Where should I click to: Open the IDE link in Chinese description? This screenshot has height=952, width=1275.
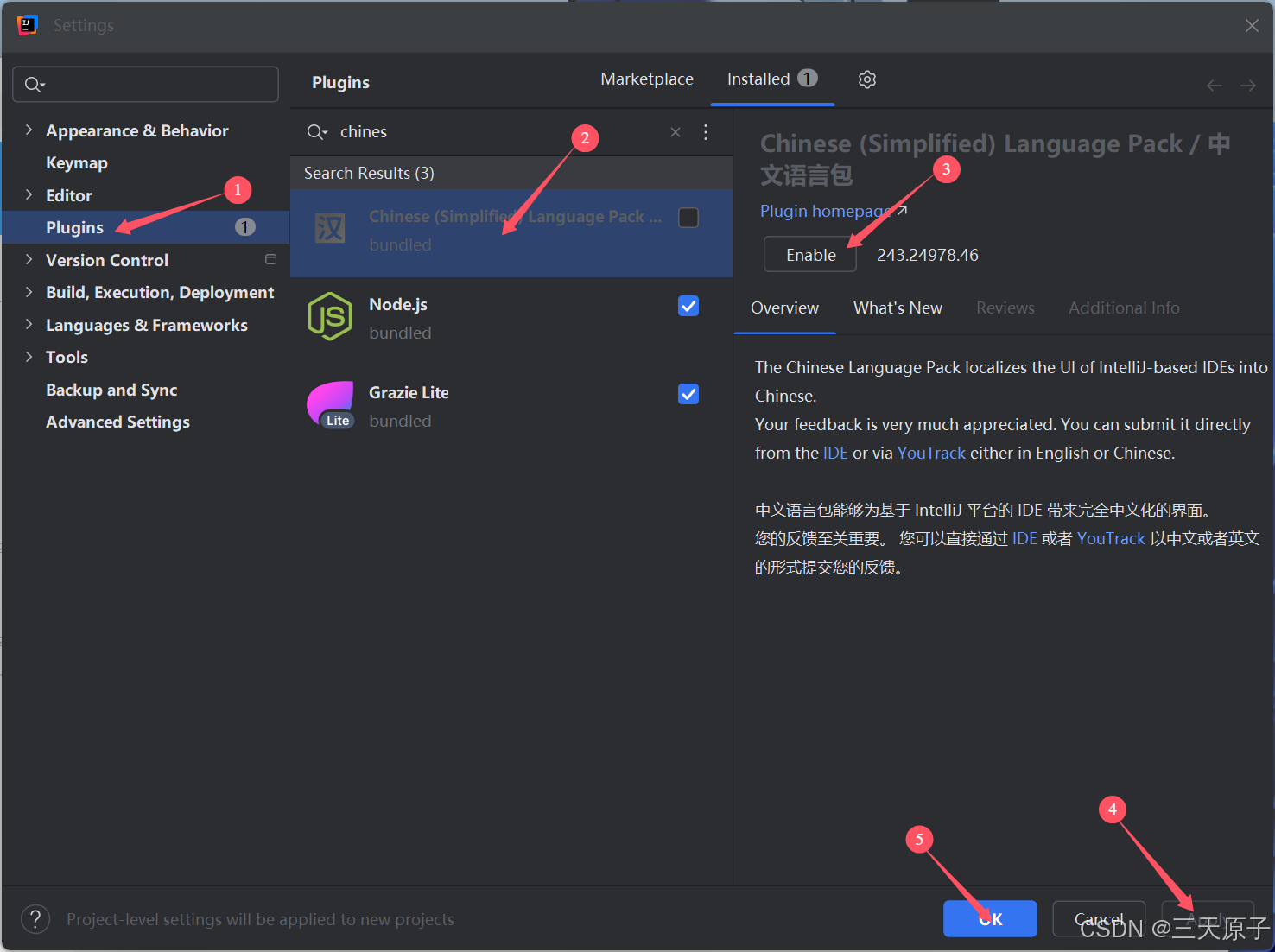click(x=1024, y=538)
